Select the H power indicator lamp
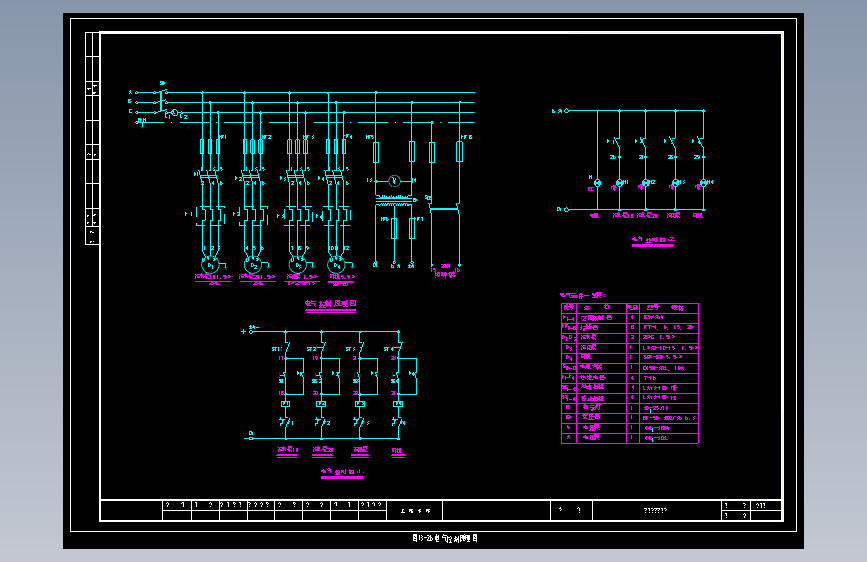Viewport: 867px width, 562px height. (x=597, y=183)
